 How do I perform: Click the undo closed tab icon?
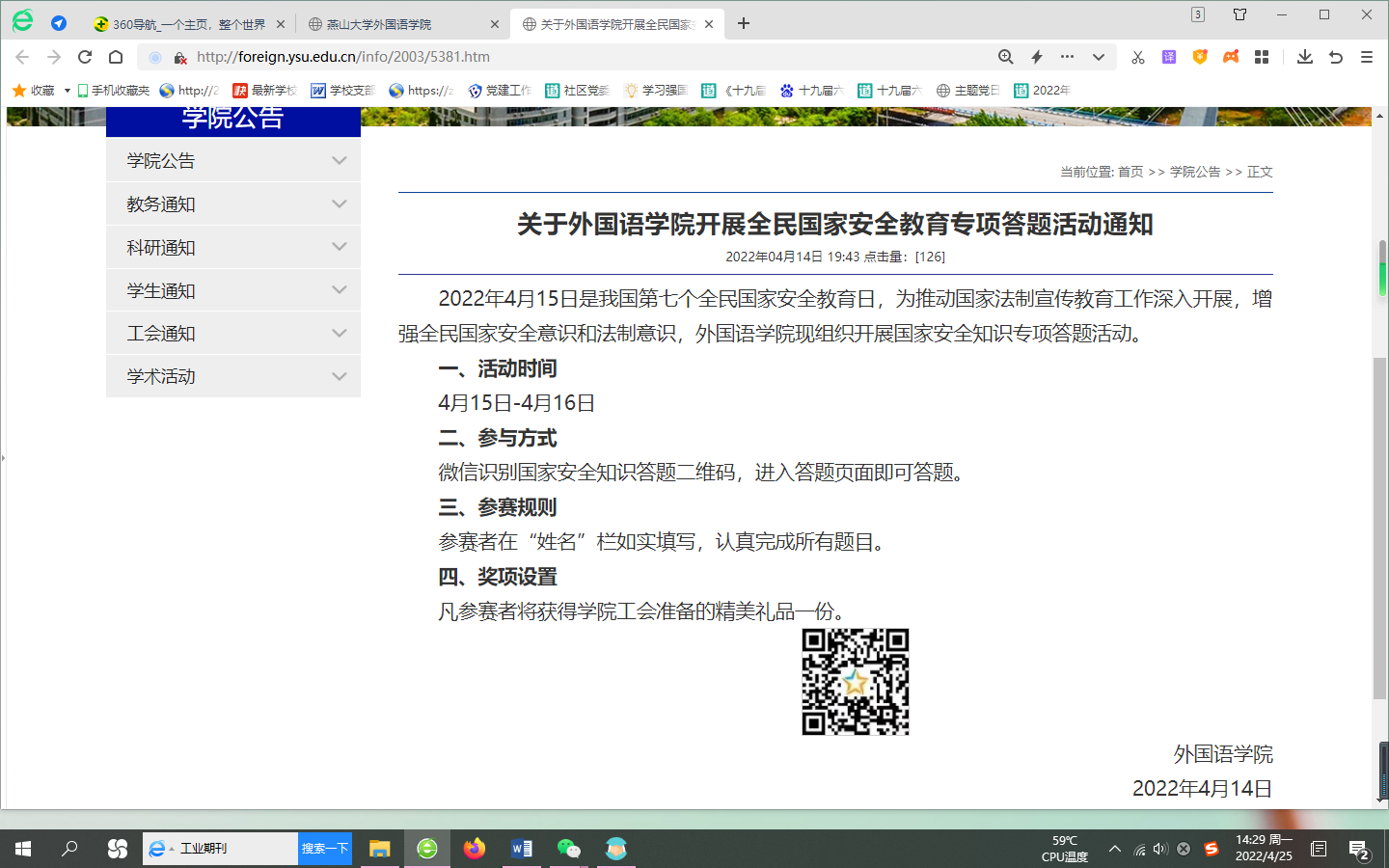click(1336, 57)
